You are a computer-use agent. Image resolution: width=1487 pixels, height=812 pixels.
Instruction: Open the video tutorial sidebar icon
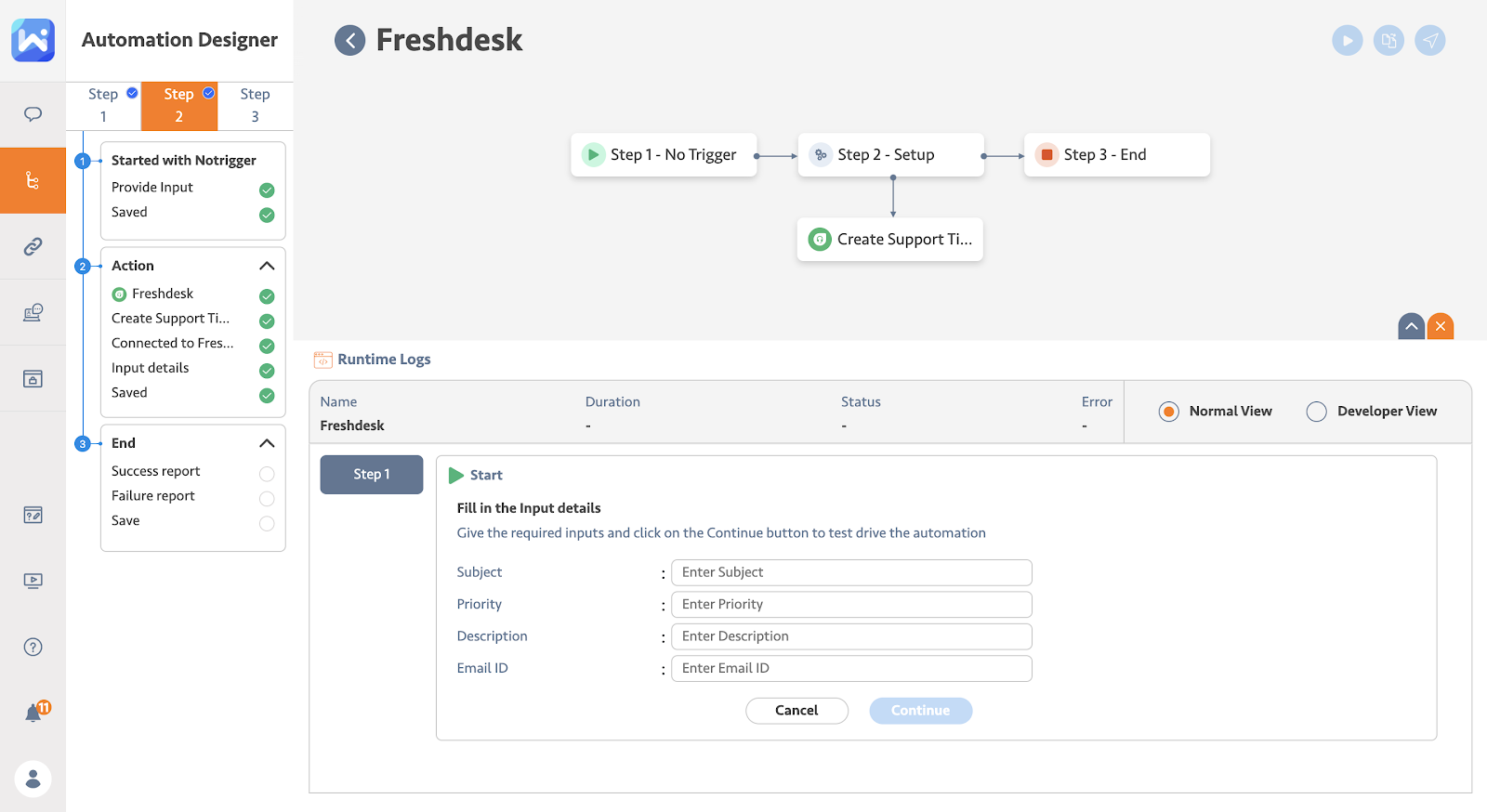[x=33, y=581]
